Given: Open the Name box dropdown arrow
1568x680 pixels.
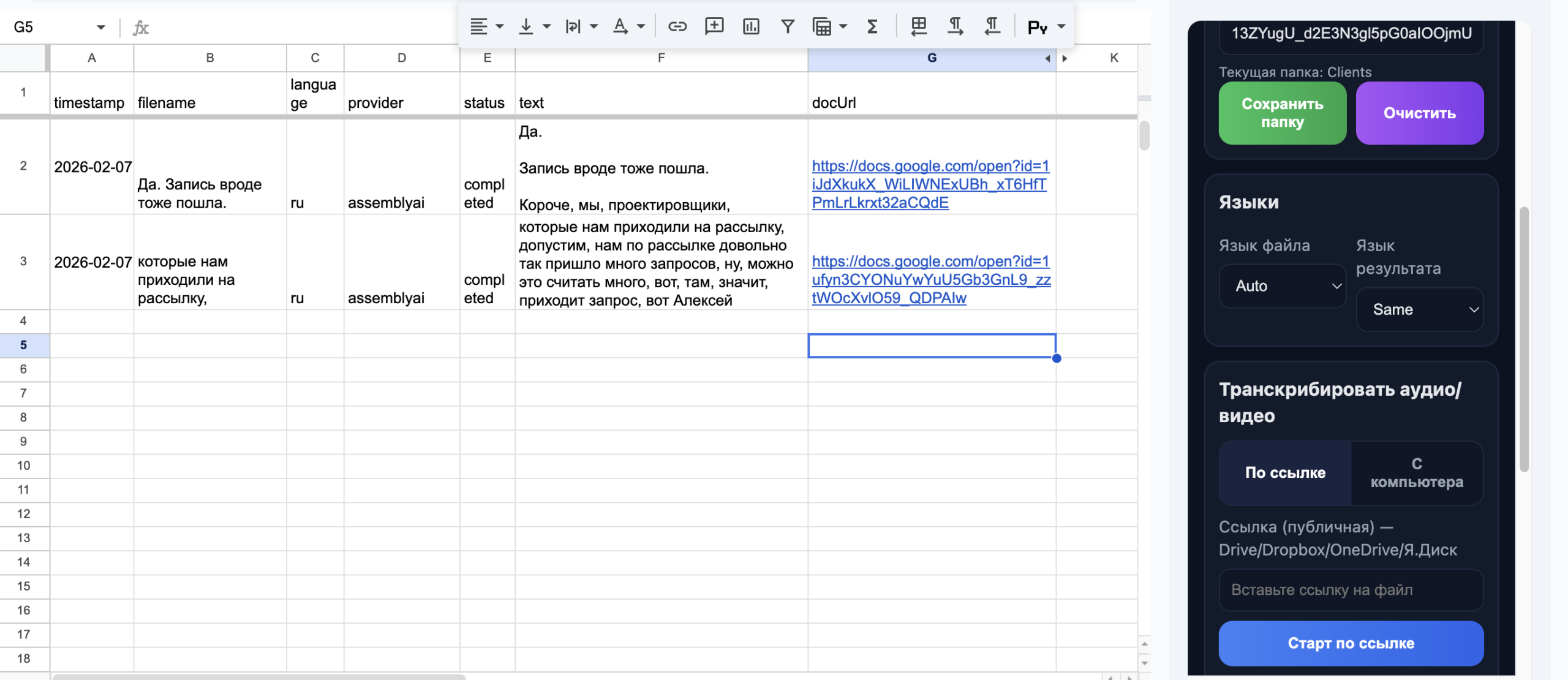Looking at the screenshot, I should click(101, 27).
